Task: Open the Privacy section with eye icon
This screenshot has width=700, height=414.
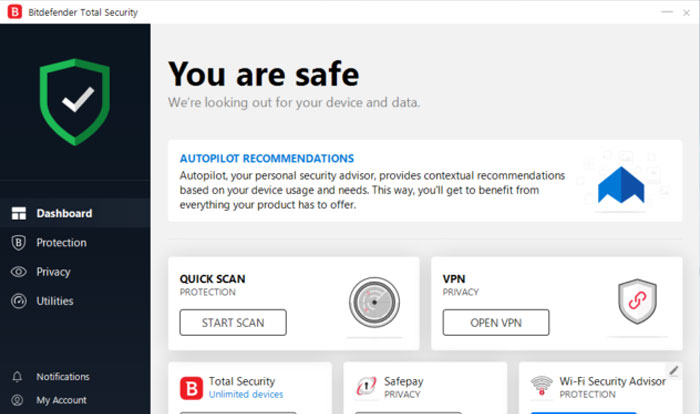Action: [53, 271]
